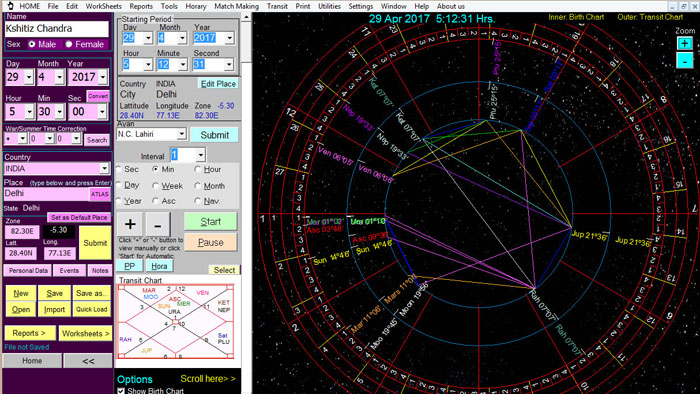Click the Import button

click(x=54, y=309)
